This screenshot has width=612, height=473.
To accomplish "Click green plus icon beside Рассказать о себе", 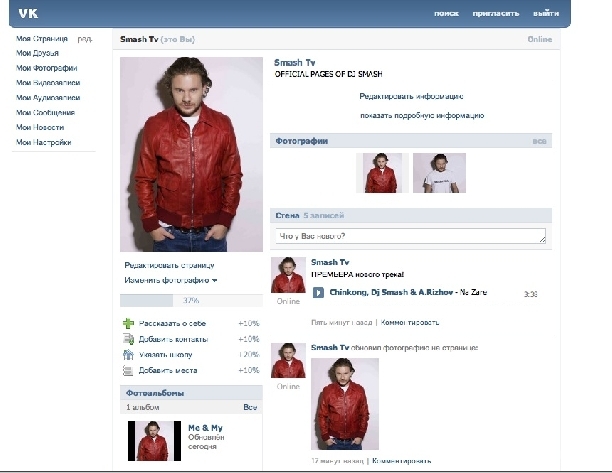I will [128, 324].
